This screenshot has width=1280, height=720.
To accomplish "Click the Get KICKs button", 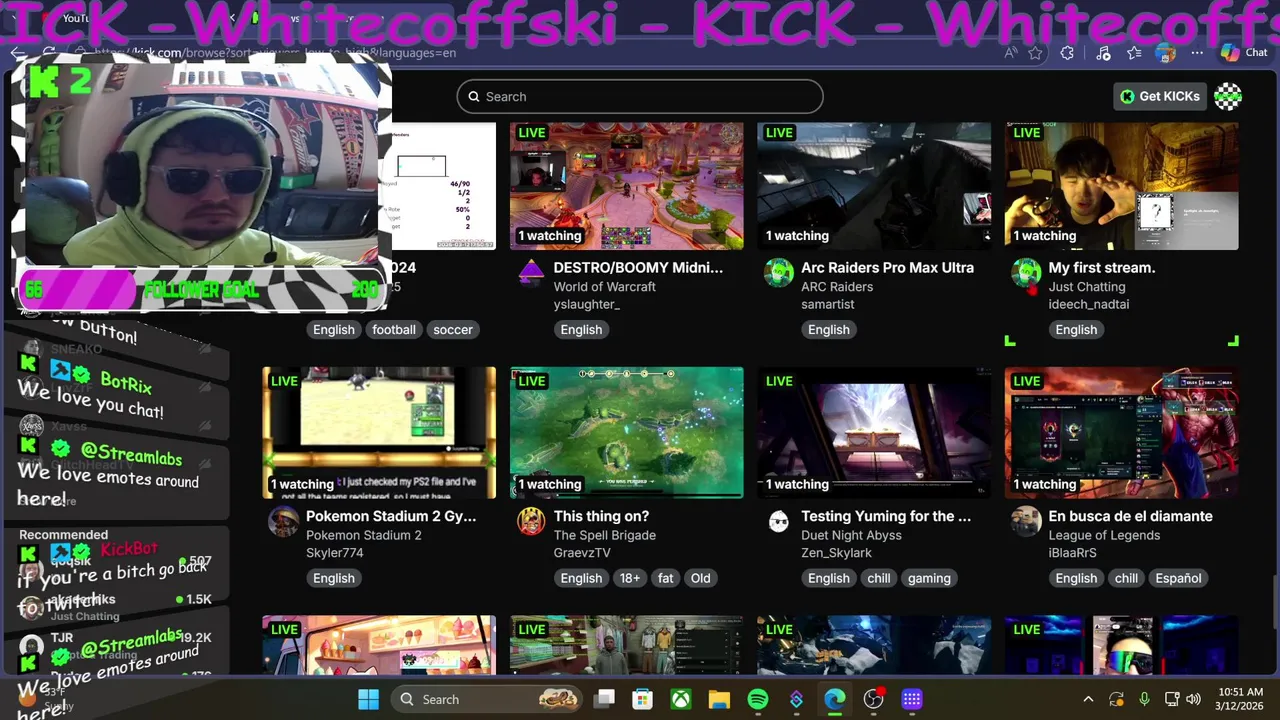I will pos(1160,96).
